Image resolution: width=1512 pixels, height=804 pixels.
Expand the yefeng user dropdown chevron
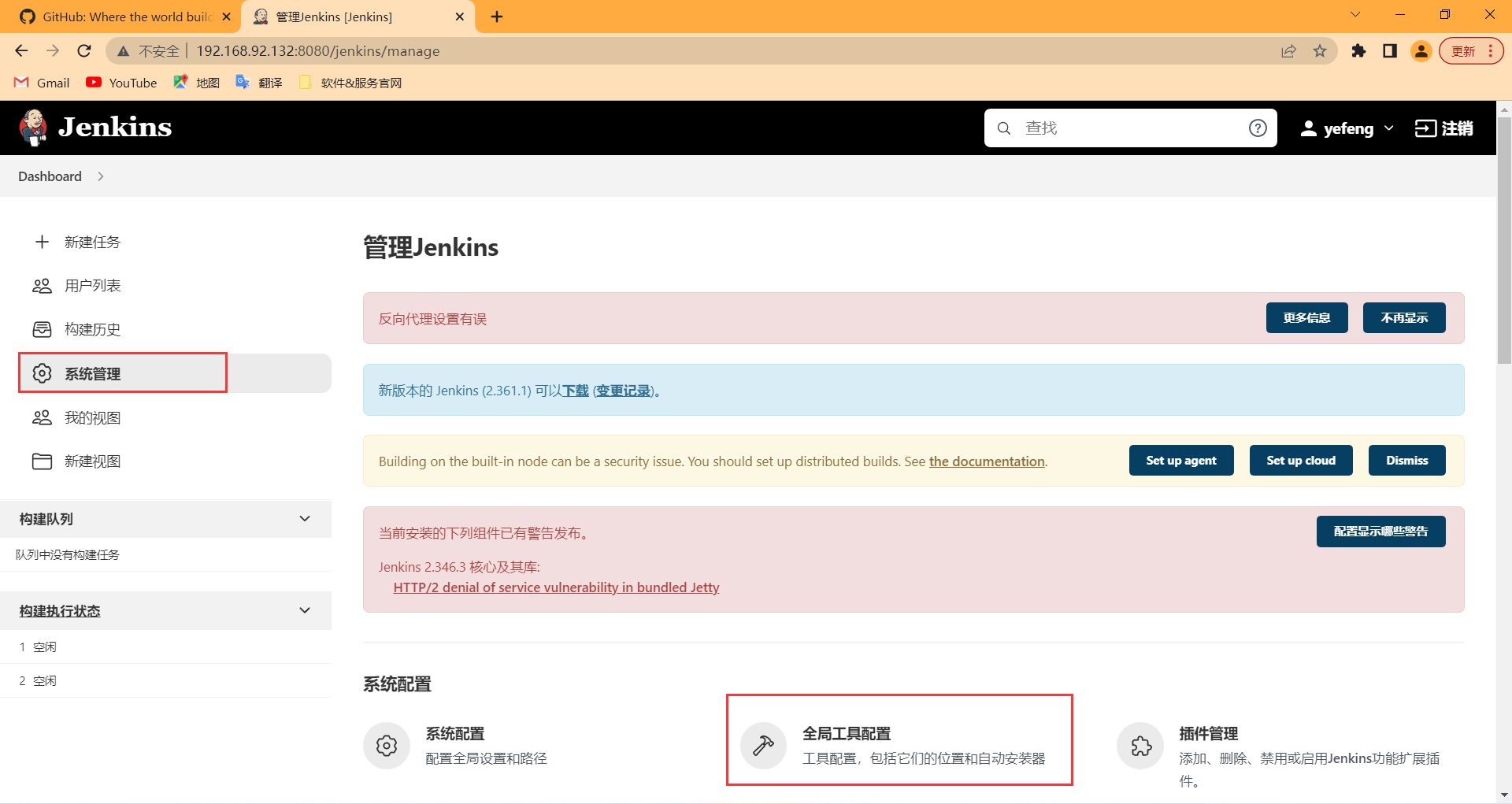(1389, 128)
